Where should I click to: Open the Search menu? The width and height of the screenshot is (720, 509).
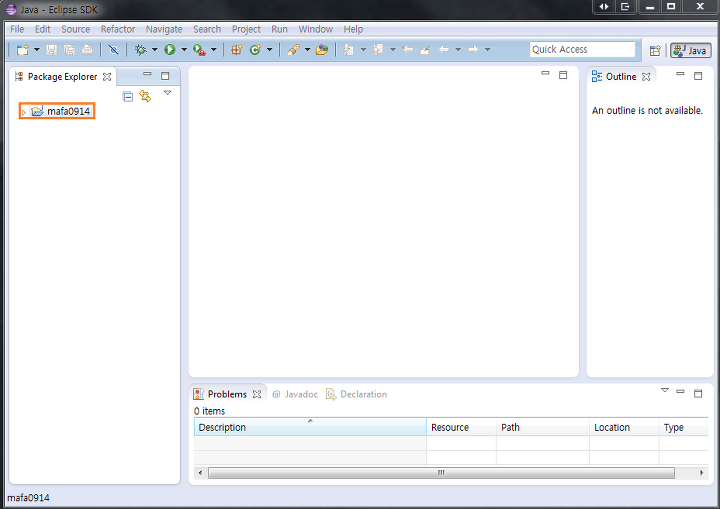pos(207,29)
